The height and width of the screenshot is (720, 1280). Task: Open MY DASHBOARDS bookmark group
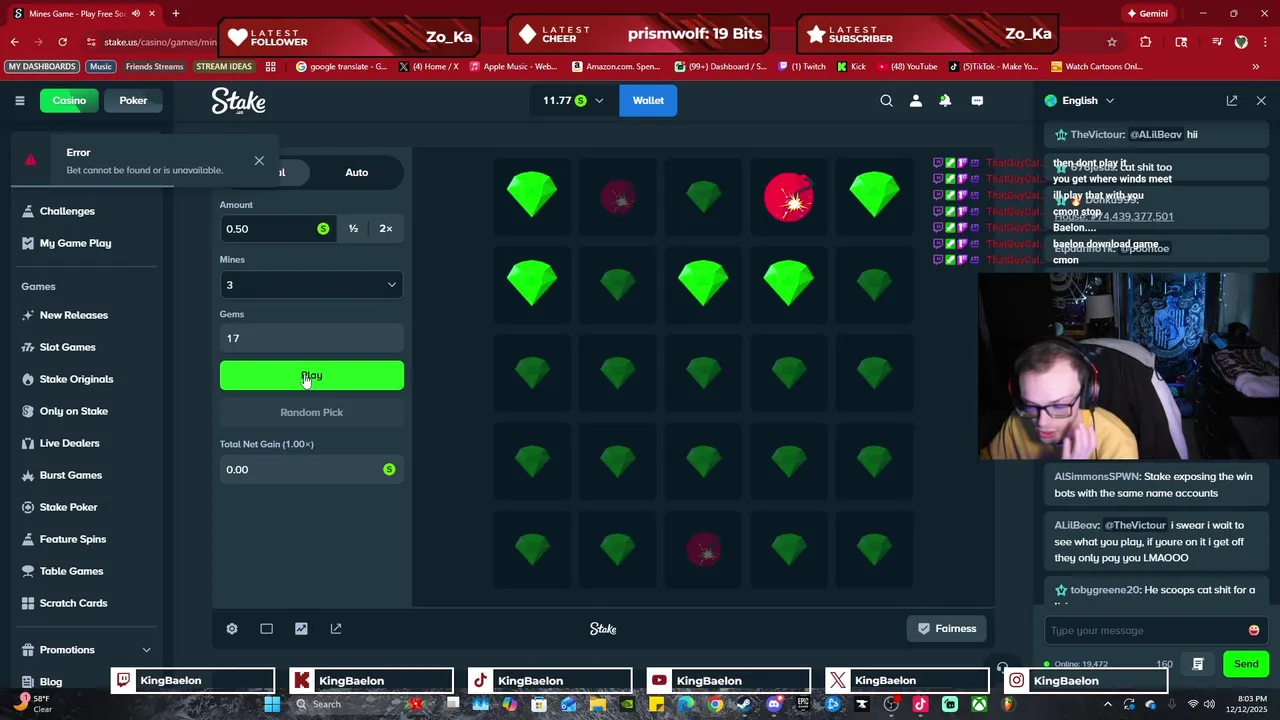coord(42,66)
